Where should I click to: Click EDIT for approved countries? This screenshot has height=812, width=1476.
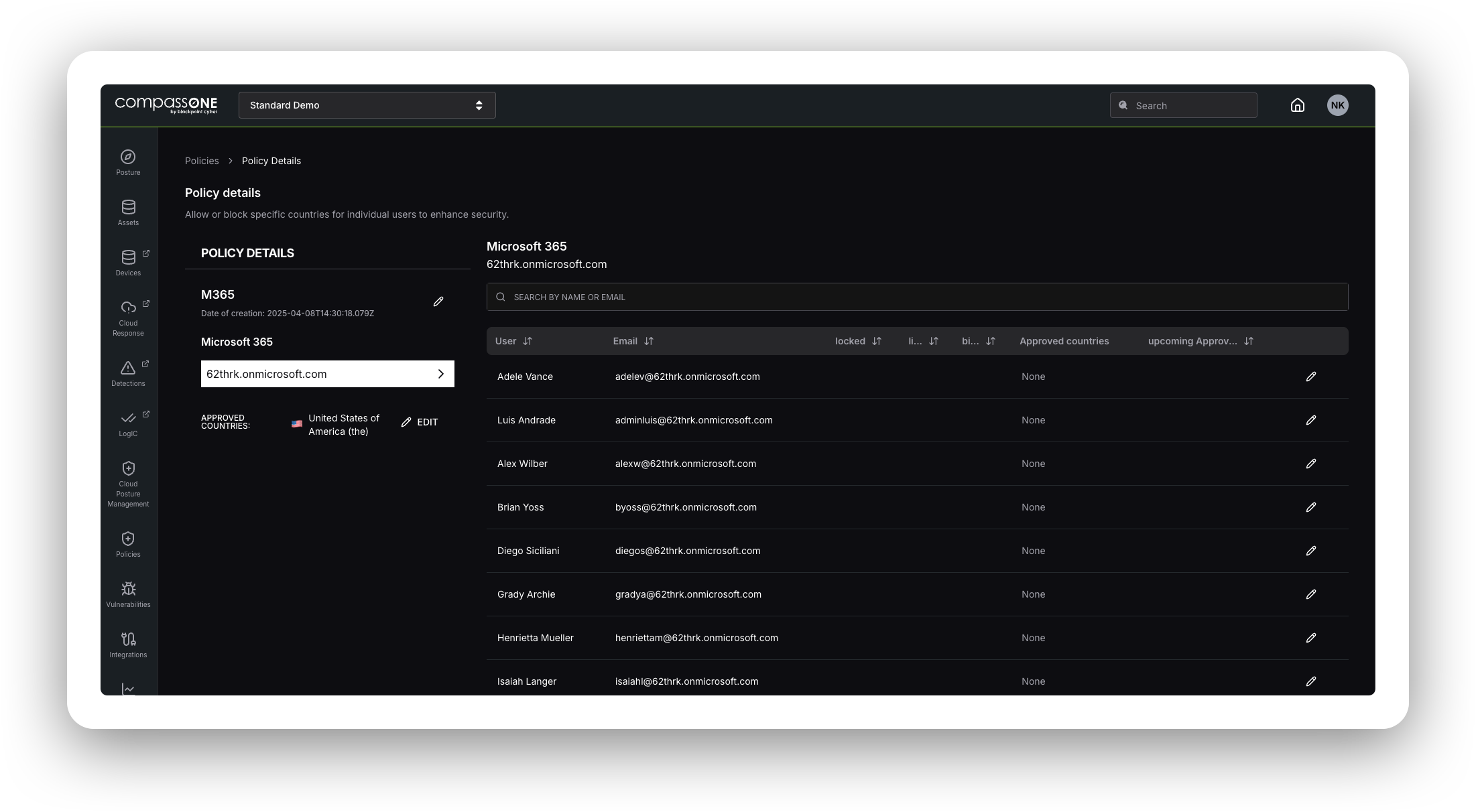[420, 422]
